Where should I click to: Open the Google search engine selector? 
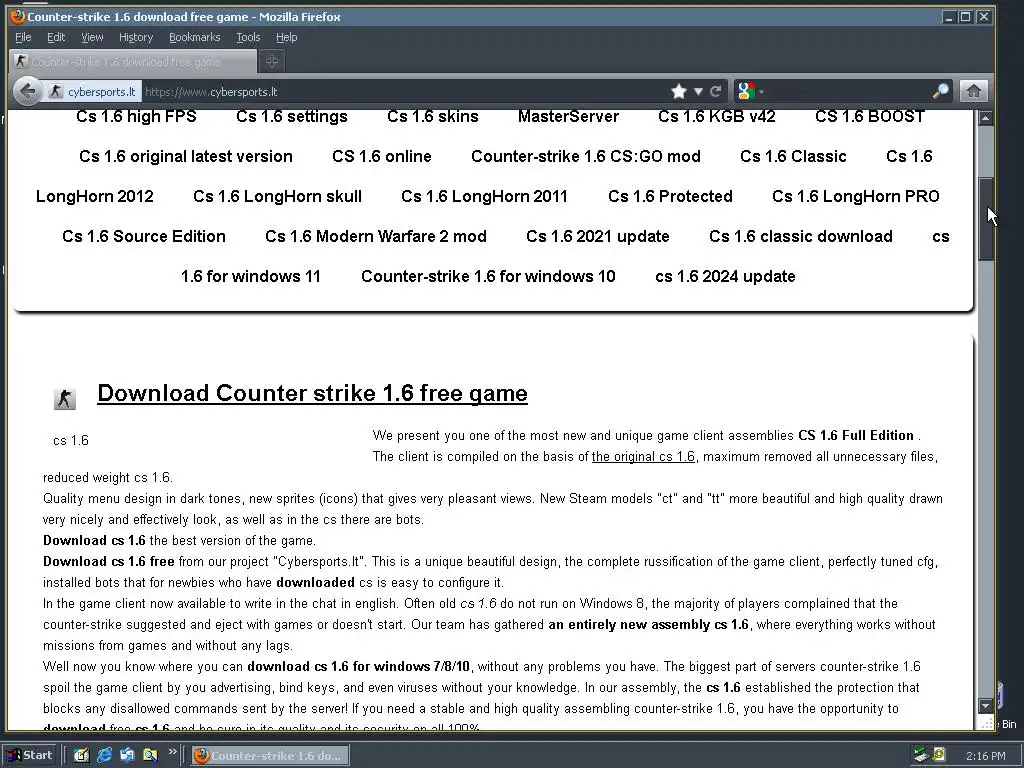coord(749,91)
